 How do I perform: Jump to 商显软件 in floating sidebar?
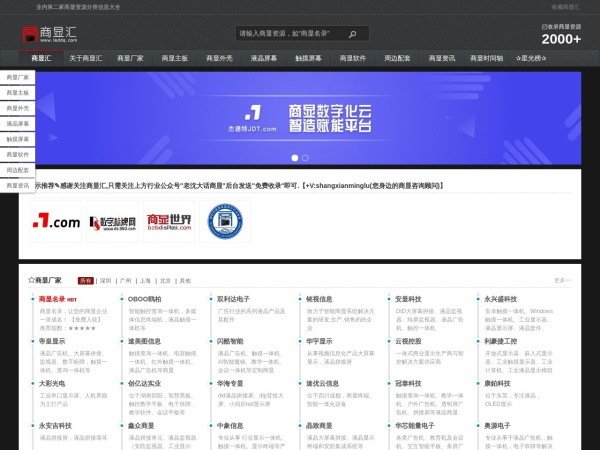click(x=18, y=155)
